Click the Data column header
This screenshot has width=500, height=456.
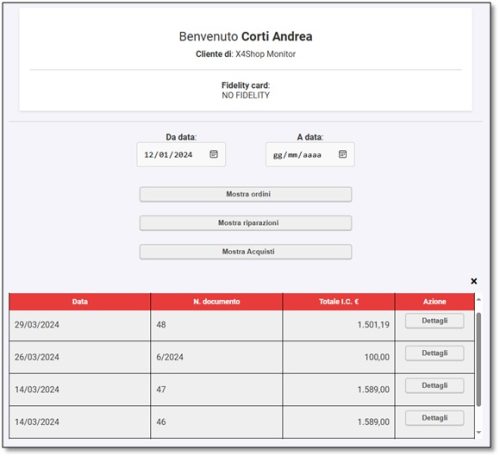[x=80, y=302]
